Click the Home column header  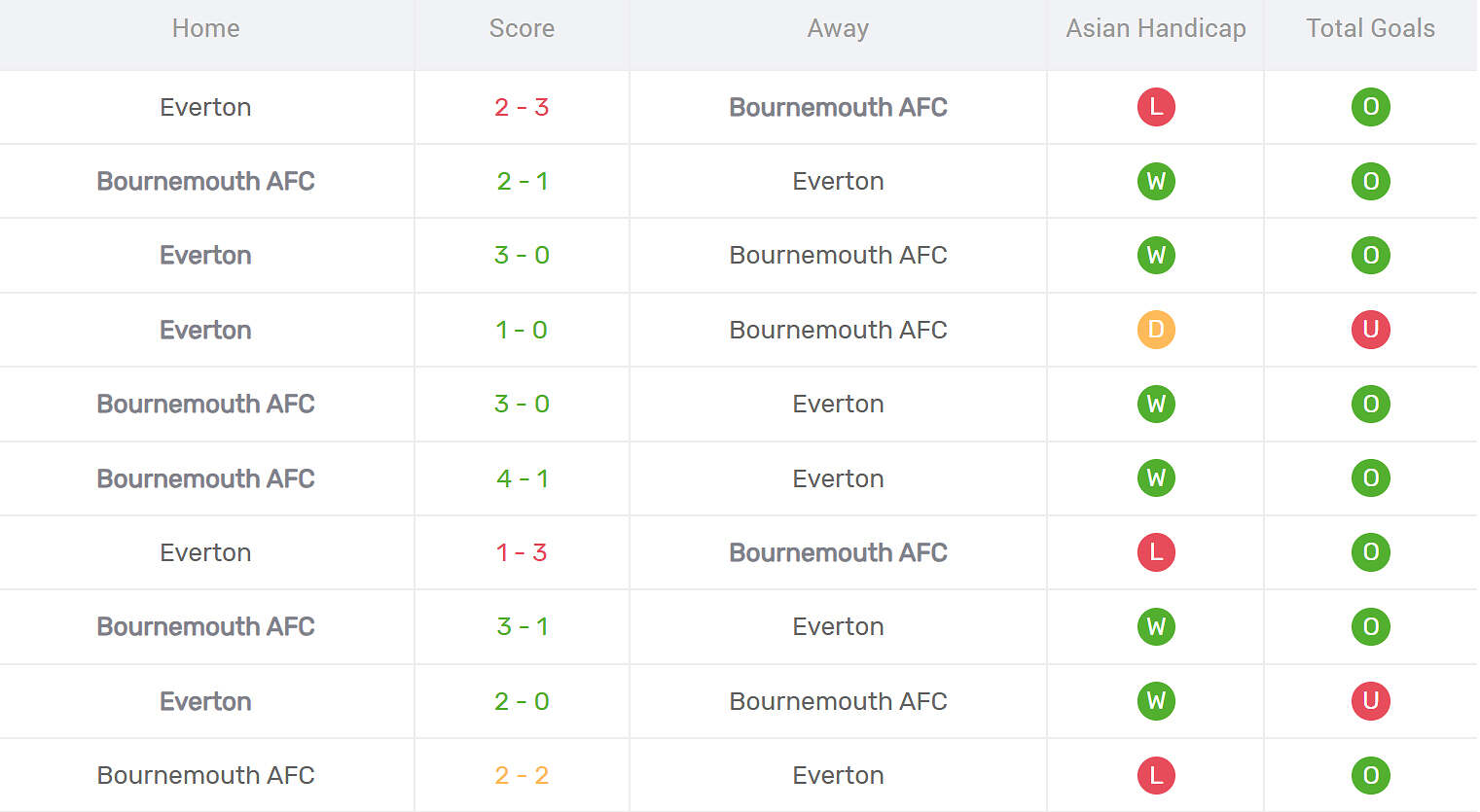tap(205, 29)
